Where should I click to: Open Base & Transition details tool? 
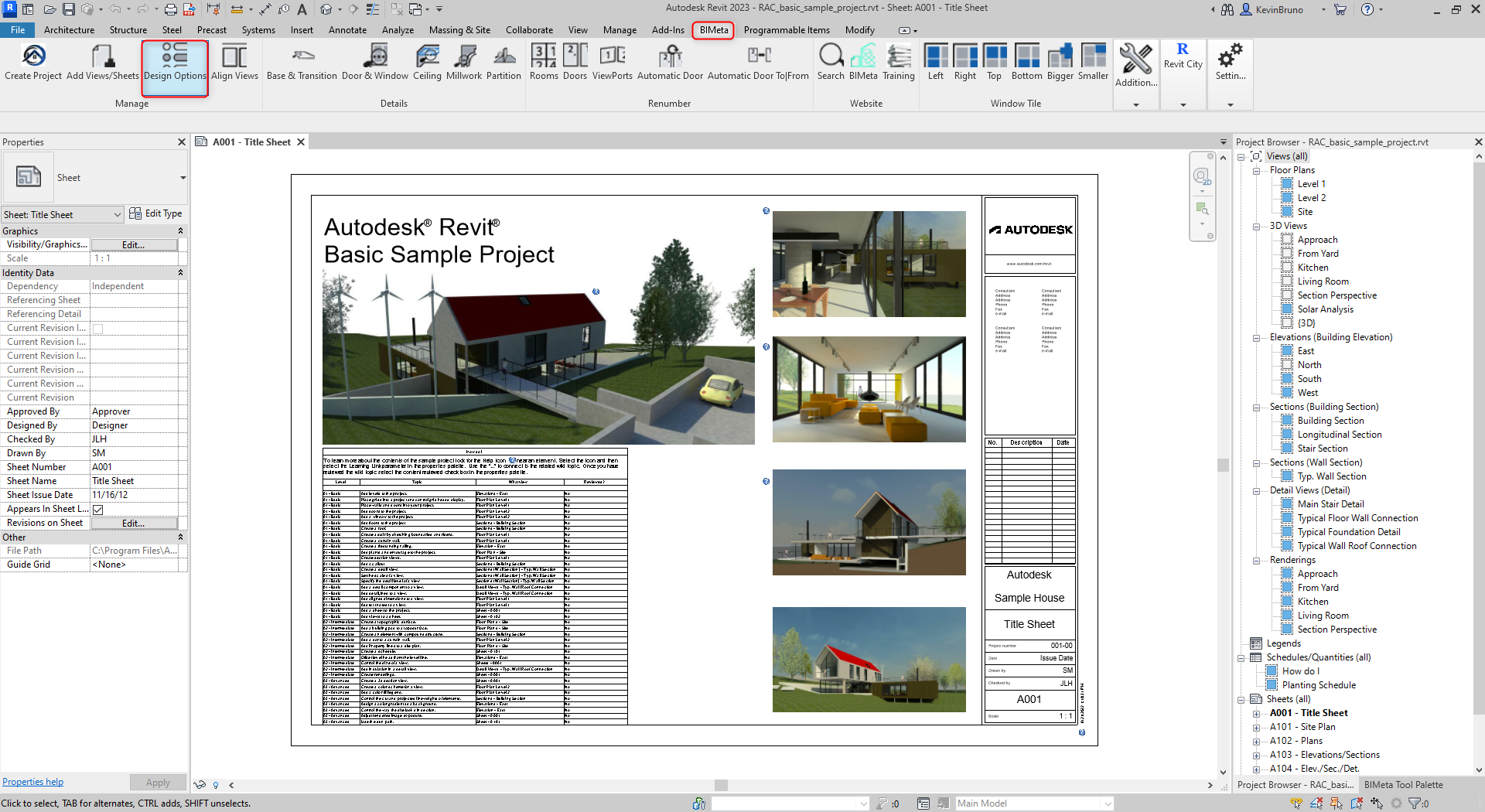(302, 62)
